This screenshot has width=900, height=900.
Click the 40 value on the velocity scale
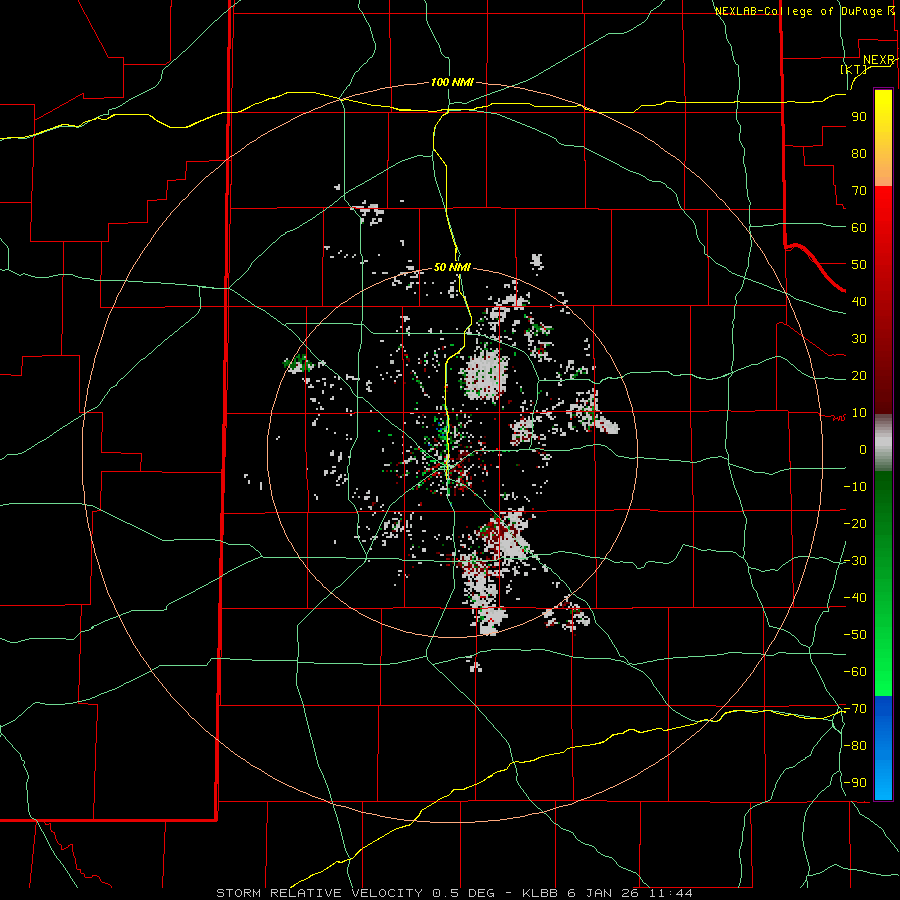point(859,302)
